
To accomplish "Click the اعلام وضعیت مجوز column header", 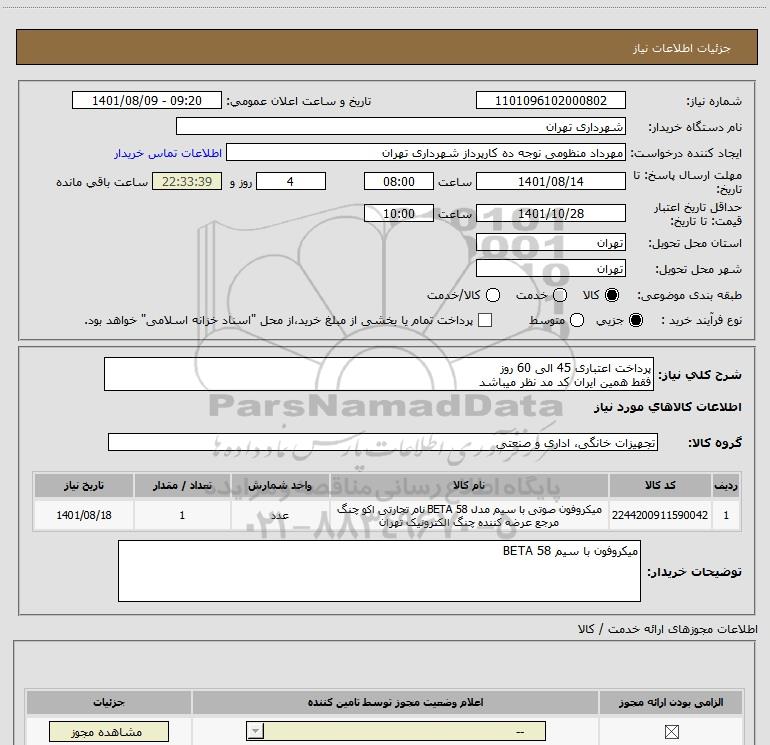I will (x=395, y=702).
